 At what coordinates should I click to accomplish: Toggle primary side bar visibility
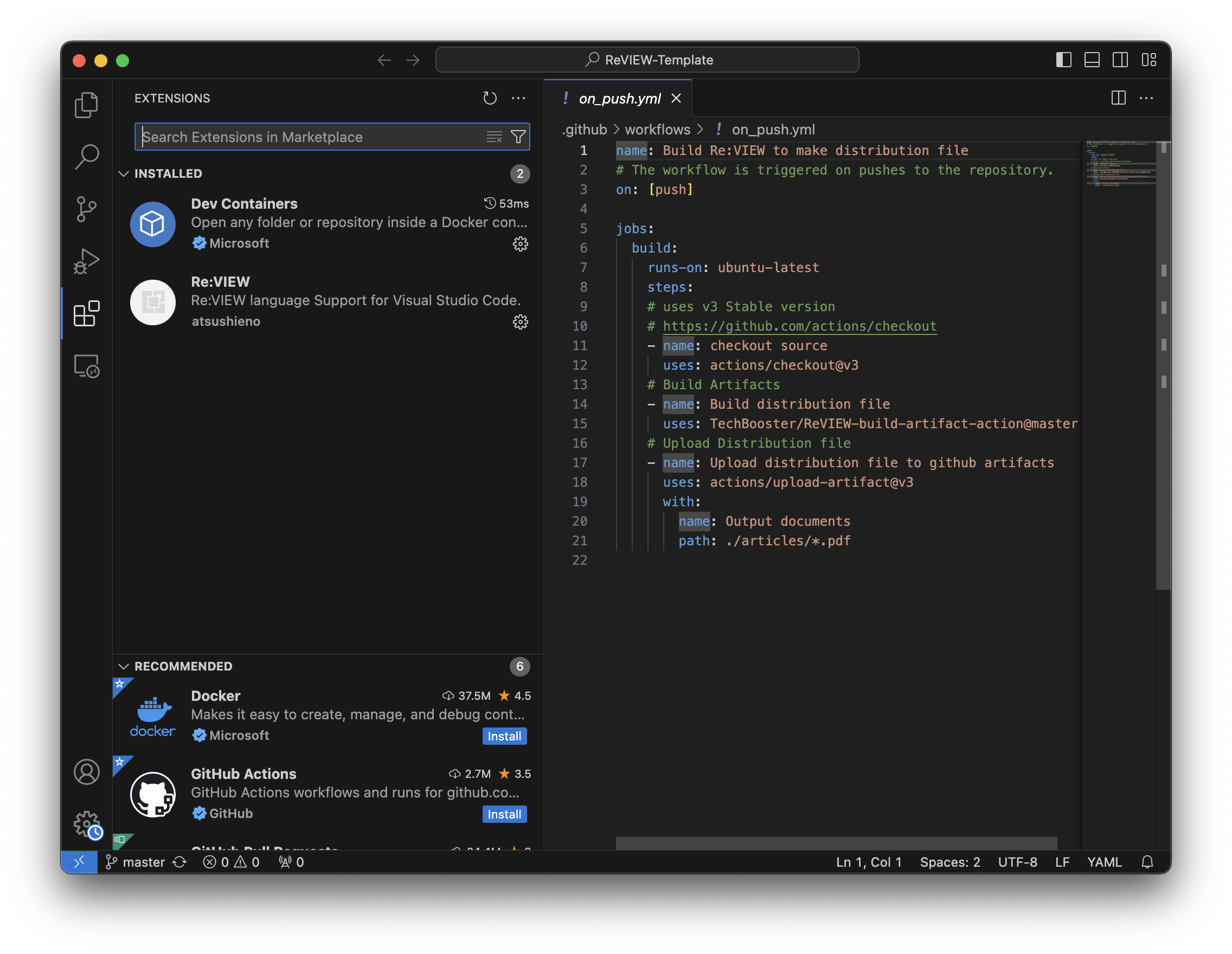tap(1063, 60)
